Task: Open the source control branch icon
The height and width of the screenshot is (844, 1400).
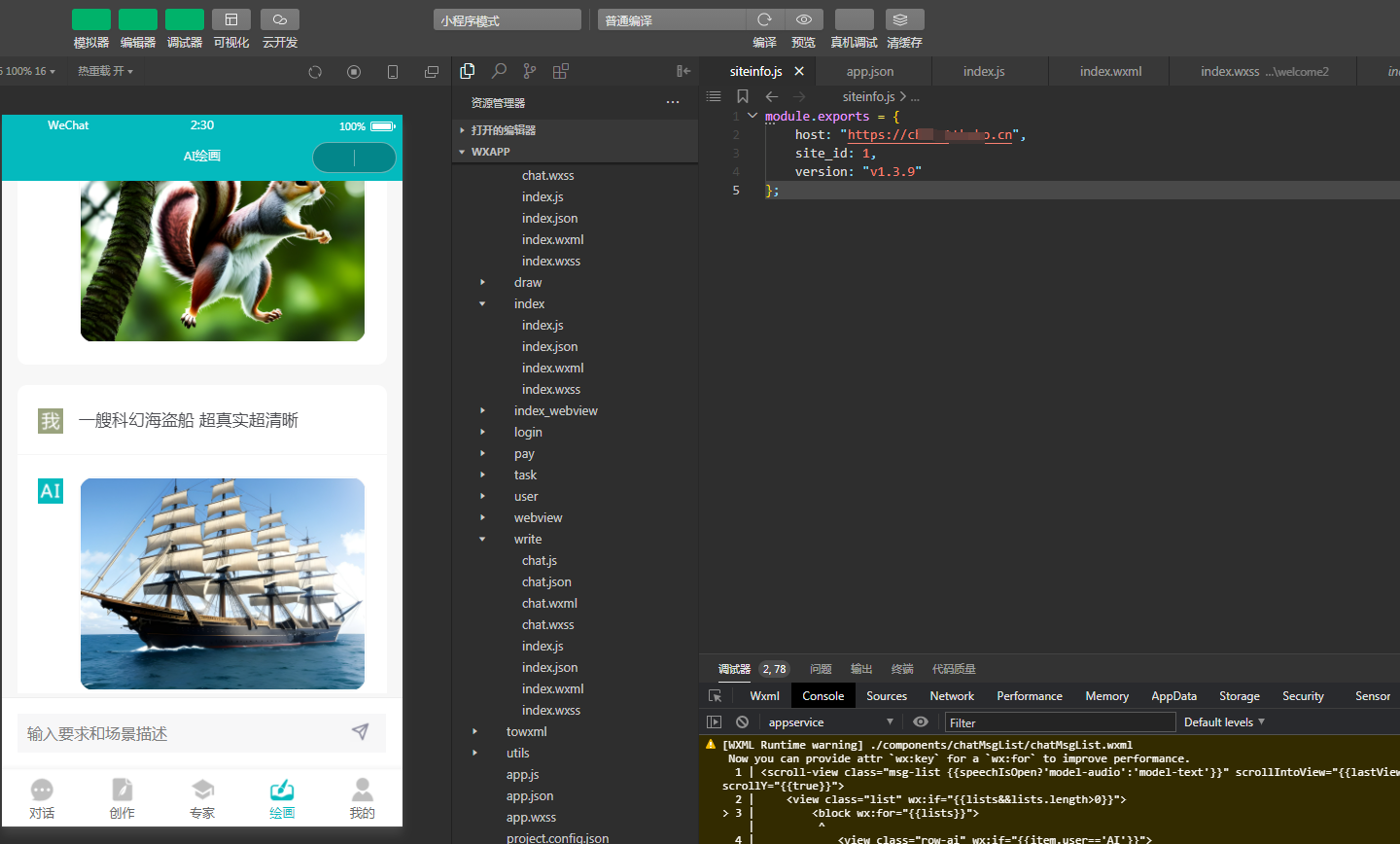Action: pyautogui.click(x=529, y=71)
